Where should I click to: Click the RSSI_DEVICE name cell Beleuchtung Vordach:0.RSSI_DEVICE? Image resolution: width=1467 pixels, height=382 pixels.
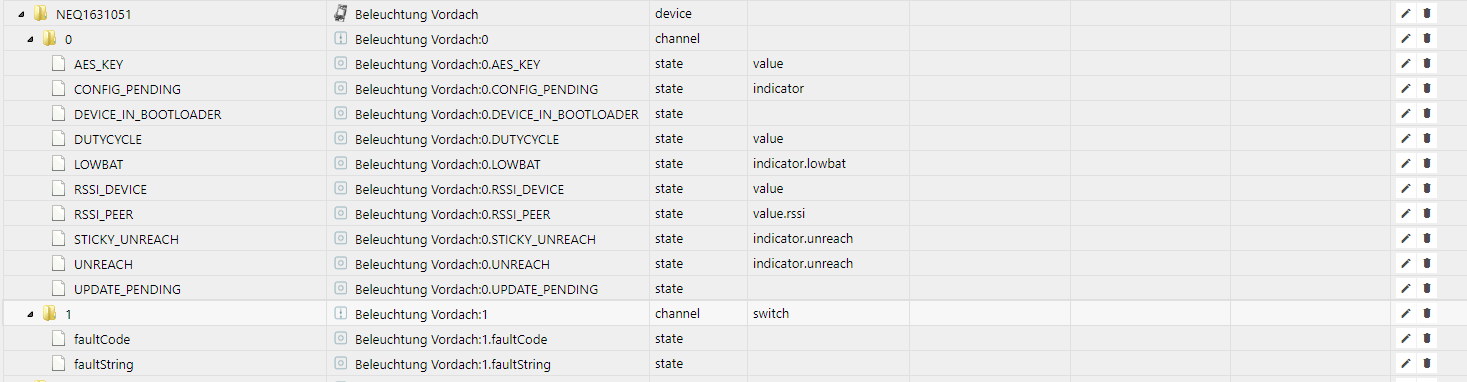459,189
